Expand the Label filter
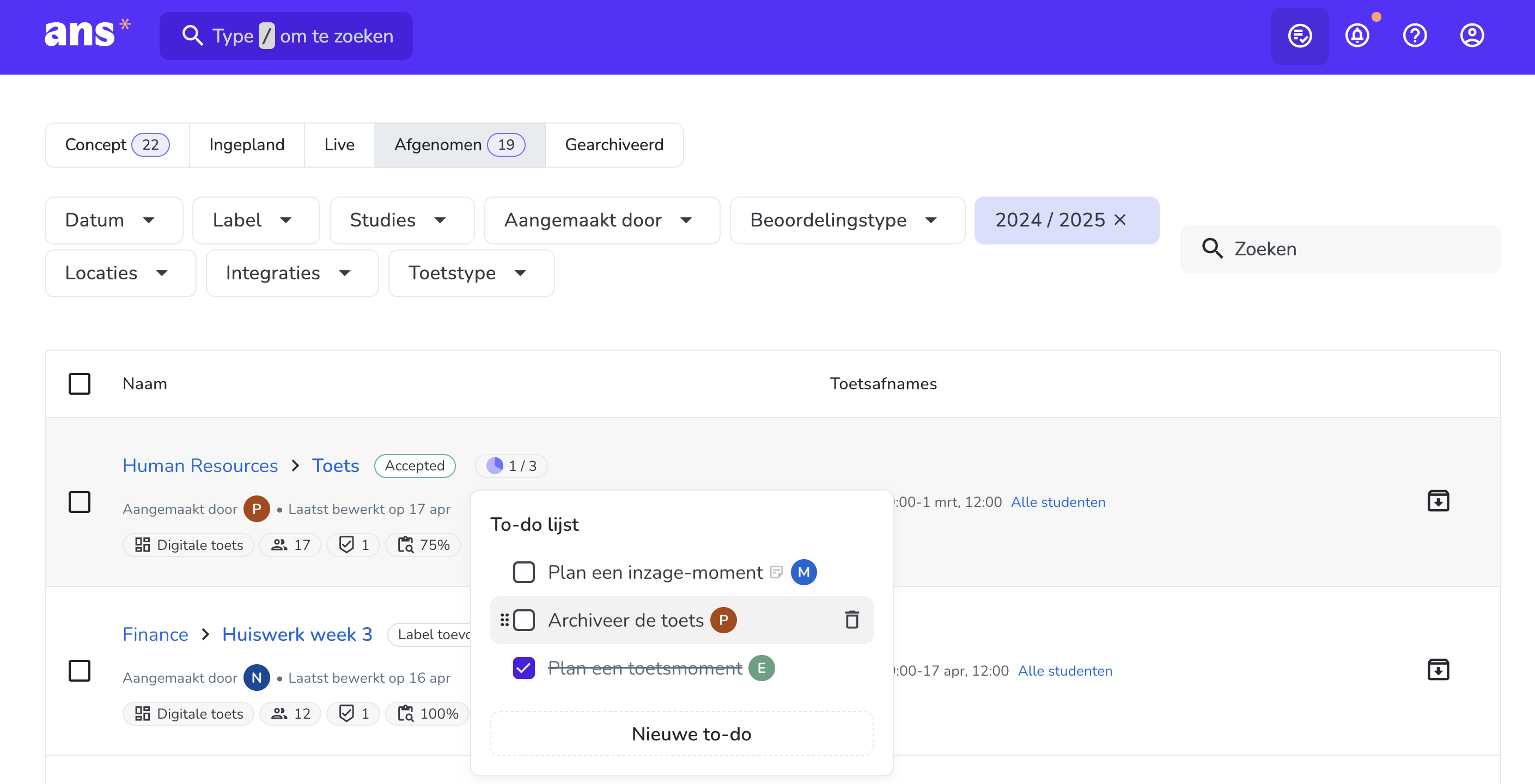1535x784 pixels. click(256, 220)
